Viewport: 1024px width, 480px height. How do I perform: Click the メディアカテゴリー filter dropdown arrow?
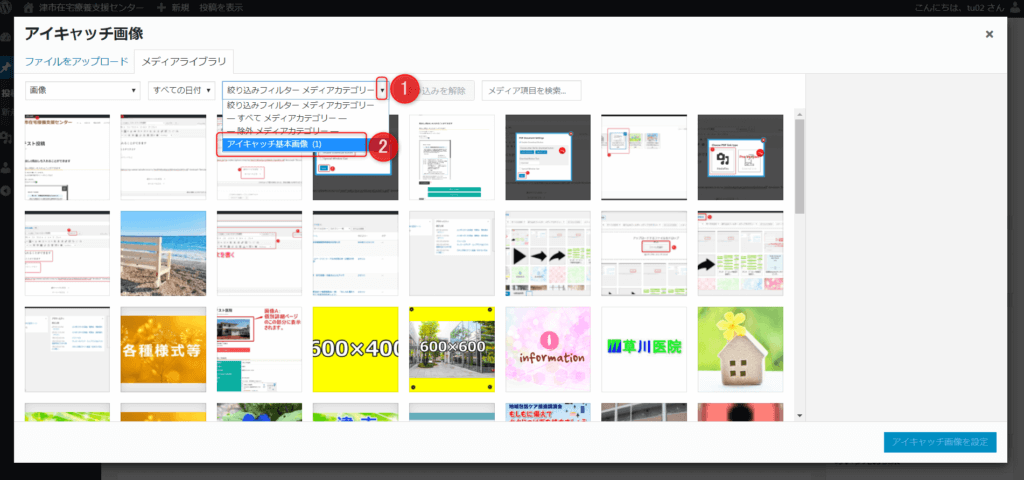tap(381, 90)
